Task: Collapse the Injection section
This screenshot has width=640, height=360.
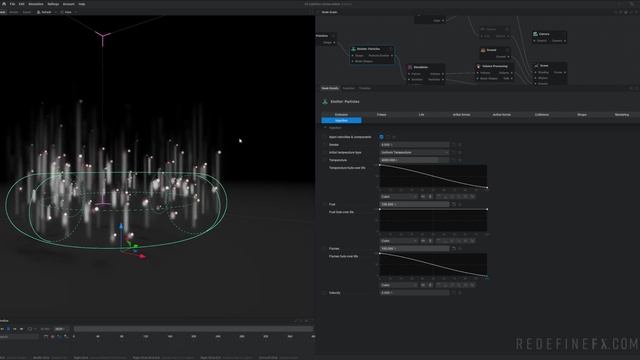Action: [x=325, y=128]
